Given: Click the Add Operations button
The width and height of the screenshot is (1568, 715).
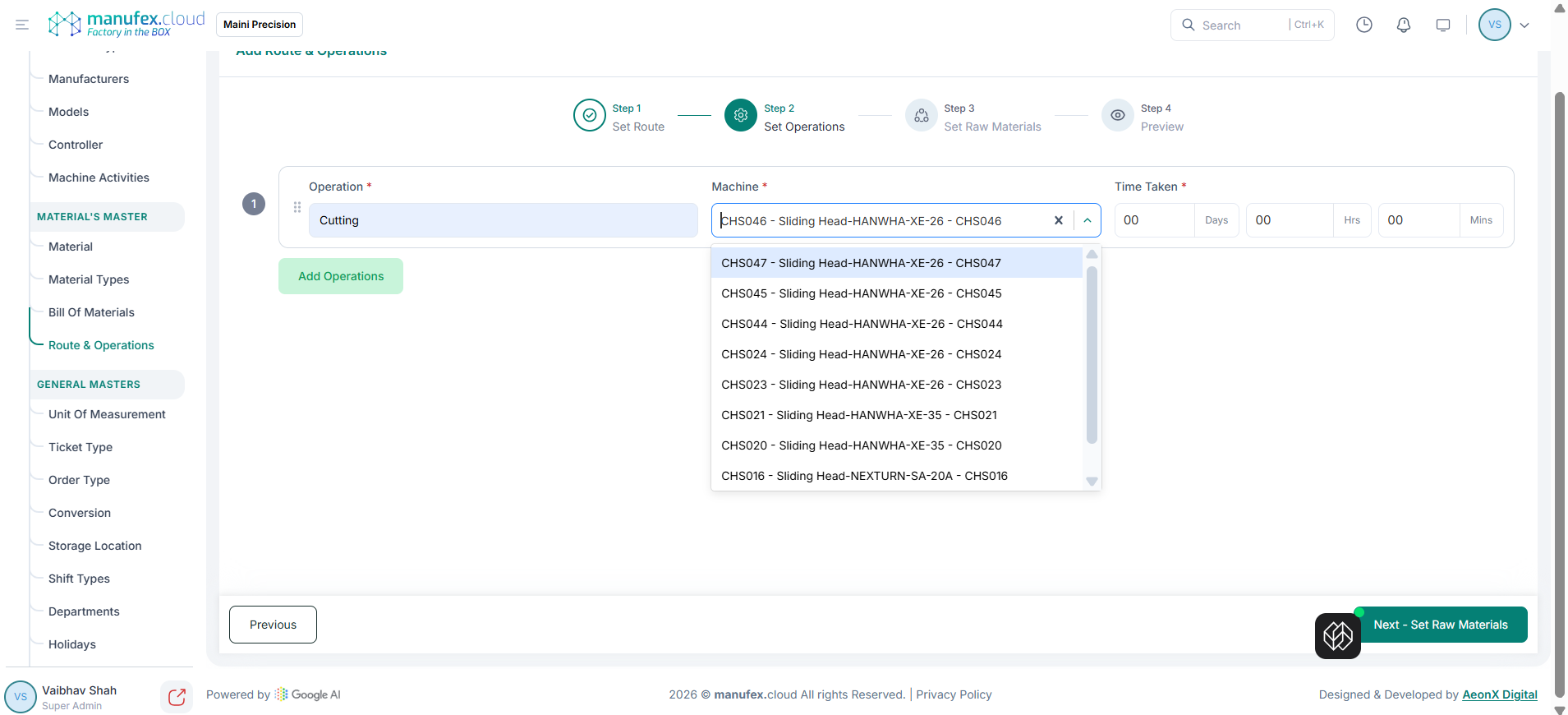Looking at the screenshot, I should [x=340, y=276].
